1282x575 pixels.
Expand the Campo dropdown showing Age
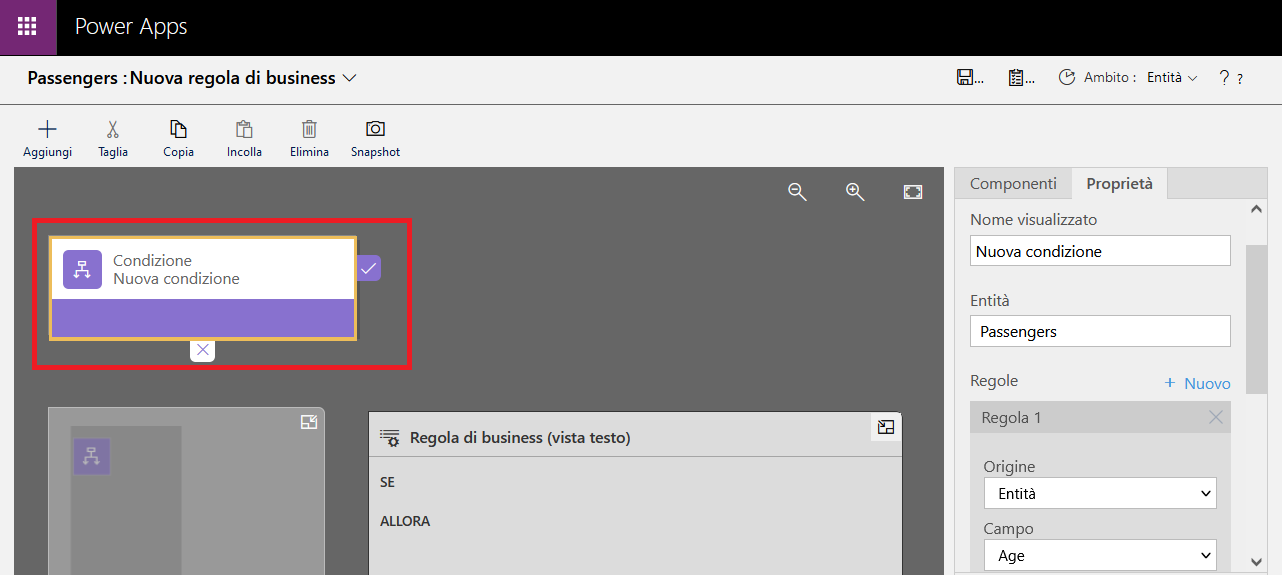coord(1100,555)
